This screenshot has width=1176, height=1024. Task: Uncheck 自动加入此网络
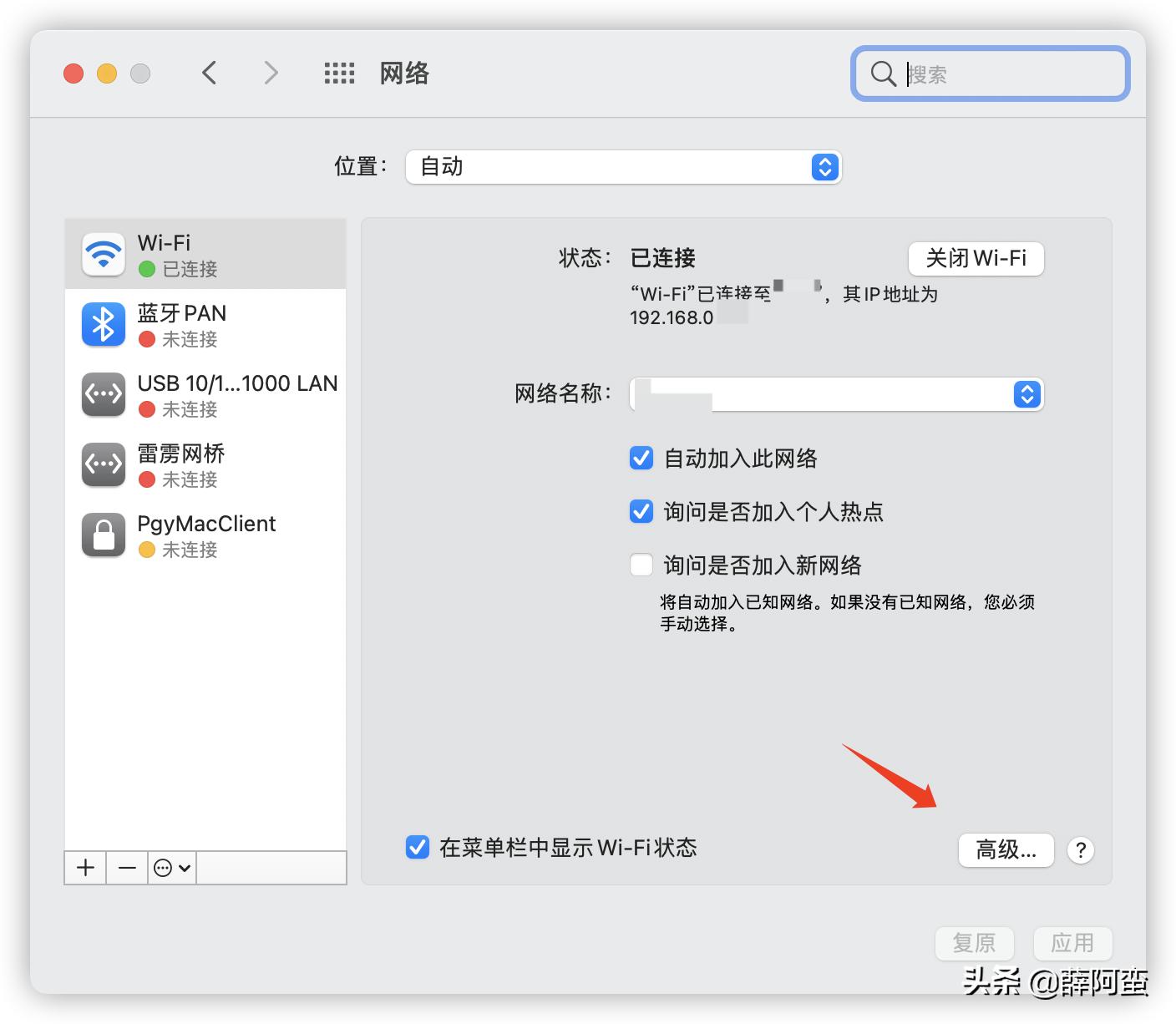(641, 458)
